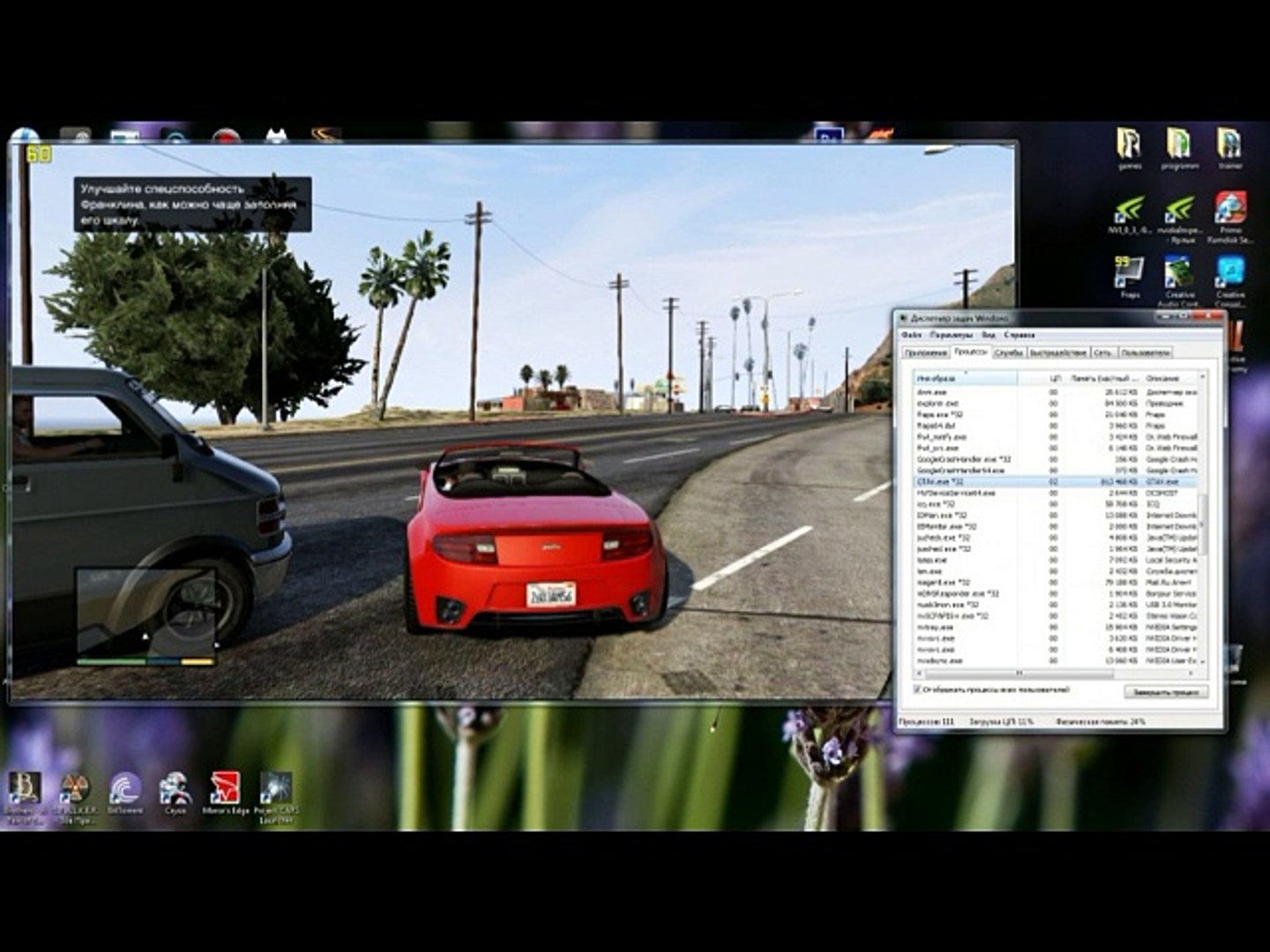Click horizontal scrollbar right arrow in process list
The height and width of the screenshot is (952, 1270).
pyautogui.click(x=1191, y=673)
